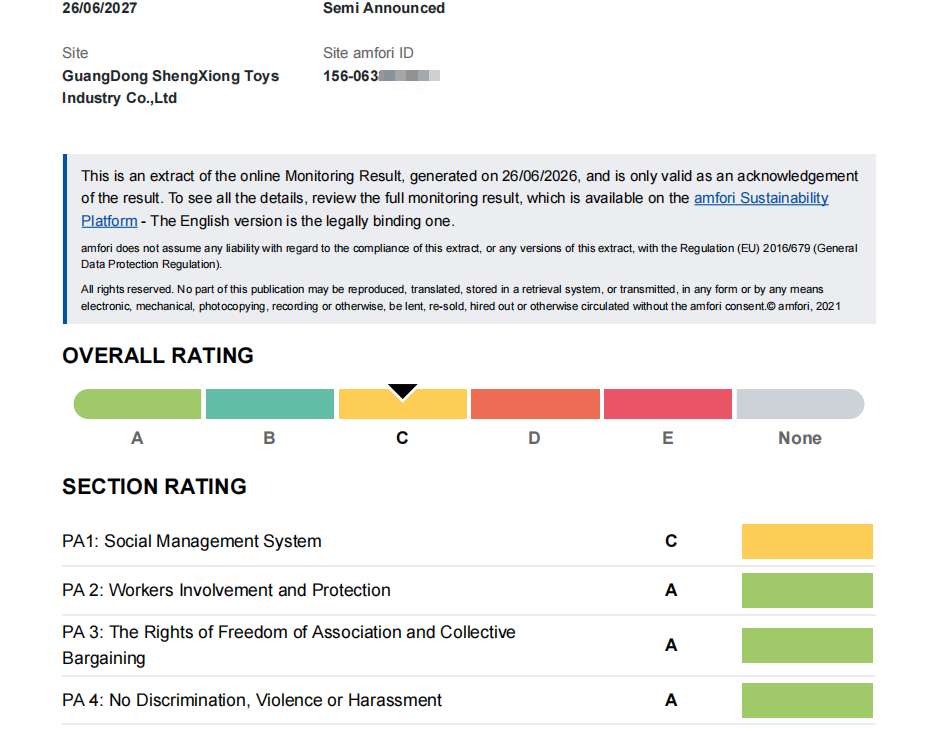
Task: Click the Site amfori ID value
Action: click(x=381, y=76)
